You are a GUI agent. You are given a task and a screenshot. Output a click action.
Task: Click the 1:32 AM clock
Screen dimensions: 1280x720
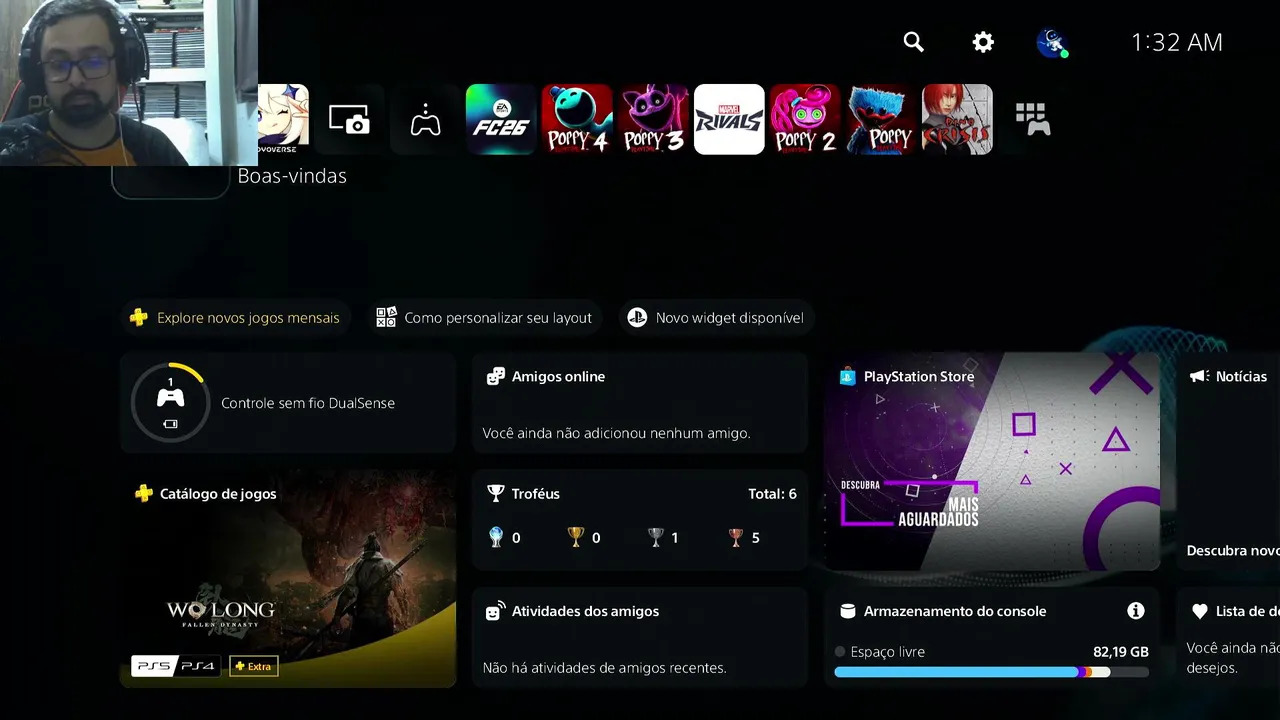click(x=1177, y=42)
